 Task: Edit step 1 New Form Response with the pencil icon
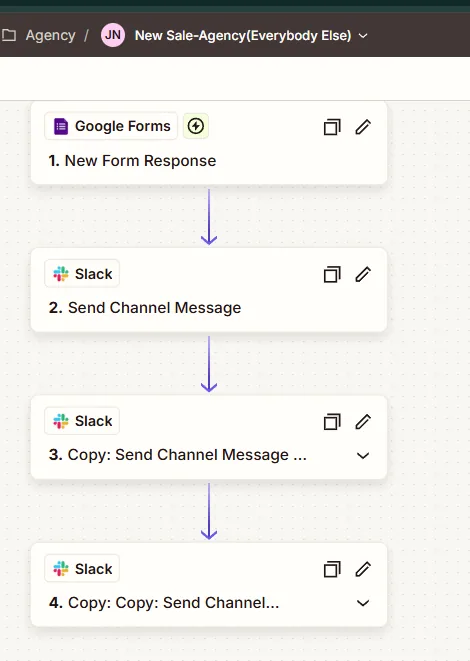(x=363, y=126)
